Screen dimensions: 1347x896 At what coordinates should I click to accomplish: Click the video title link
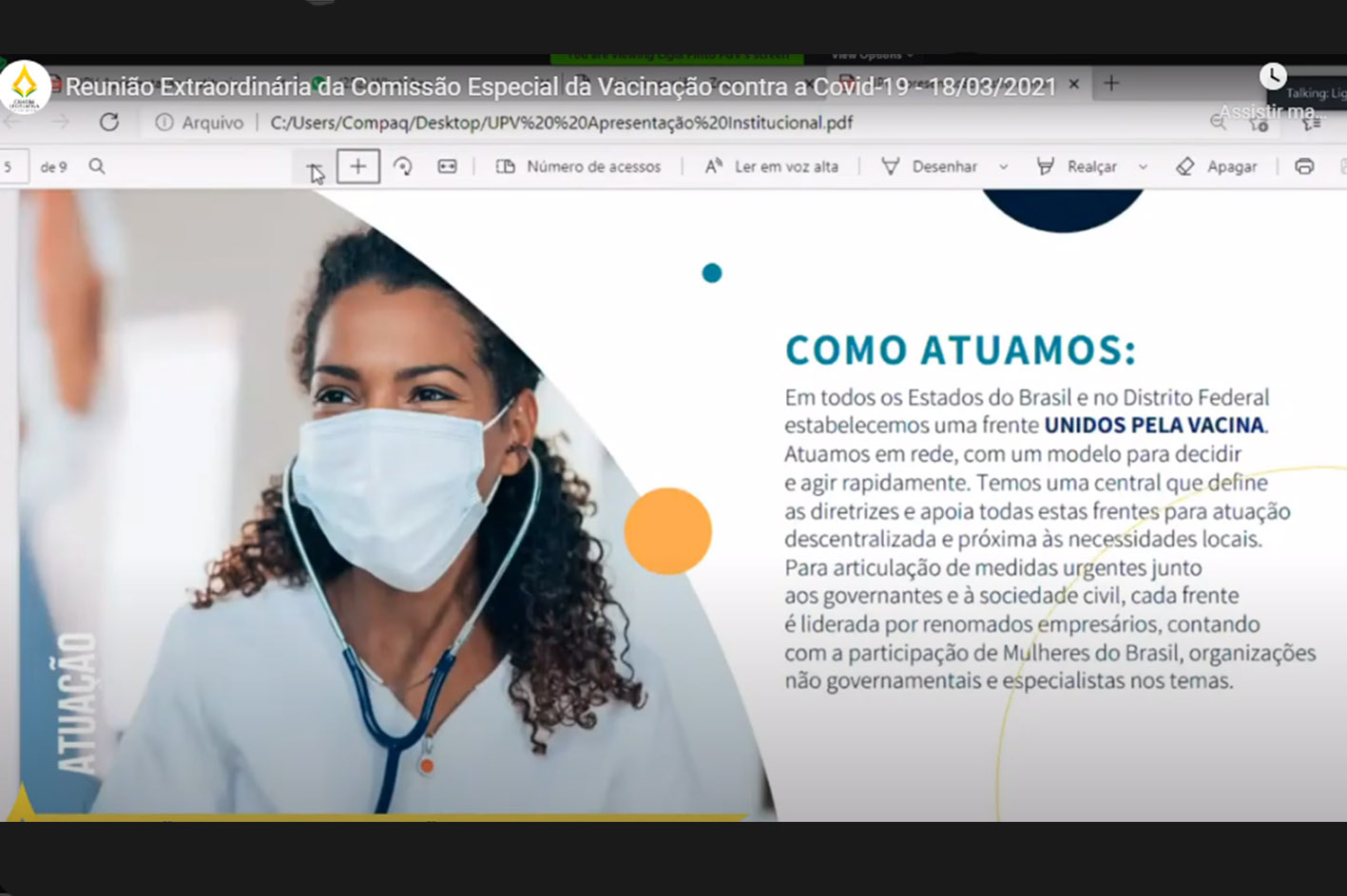561,86
